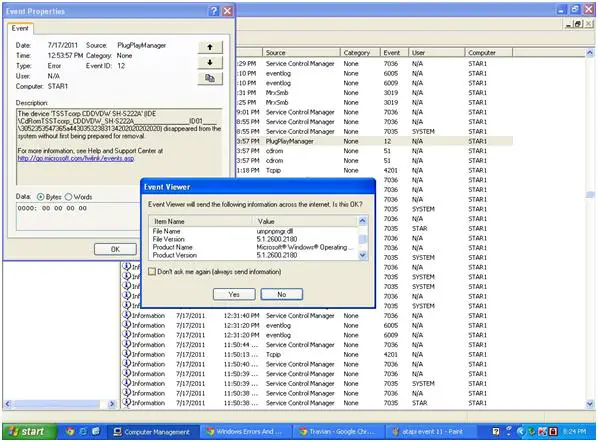Click scroll-down arrow of the Item Name list
This screenshot has height=442, width=598.
(363, 256)
